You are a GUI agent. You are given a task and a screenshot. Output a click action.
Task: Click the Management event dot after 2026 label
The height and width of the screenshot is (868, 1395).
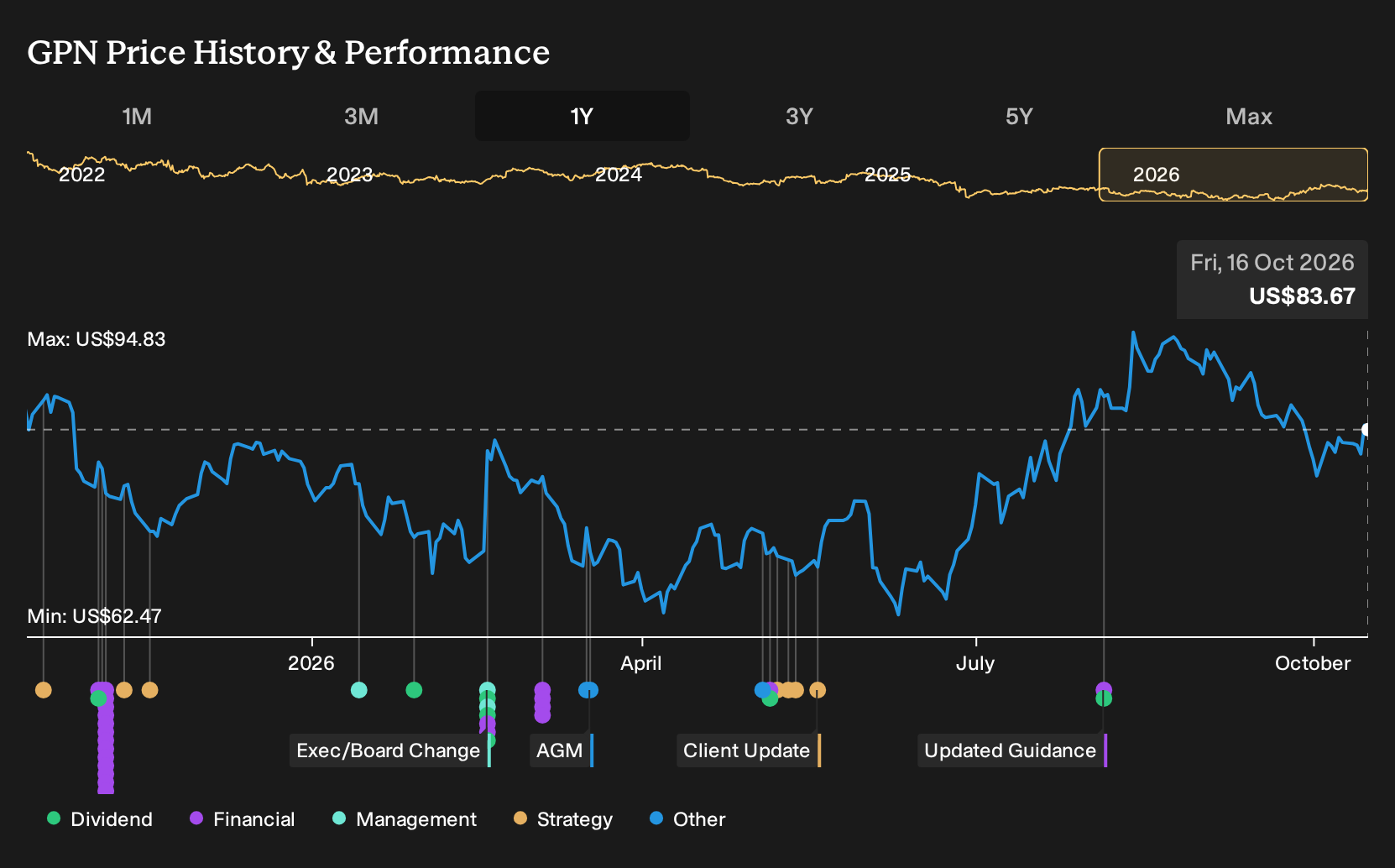358,690
